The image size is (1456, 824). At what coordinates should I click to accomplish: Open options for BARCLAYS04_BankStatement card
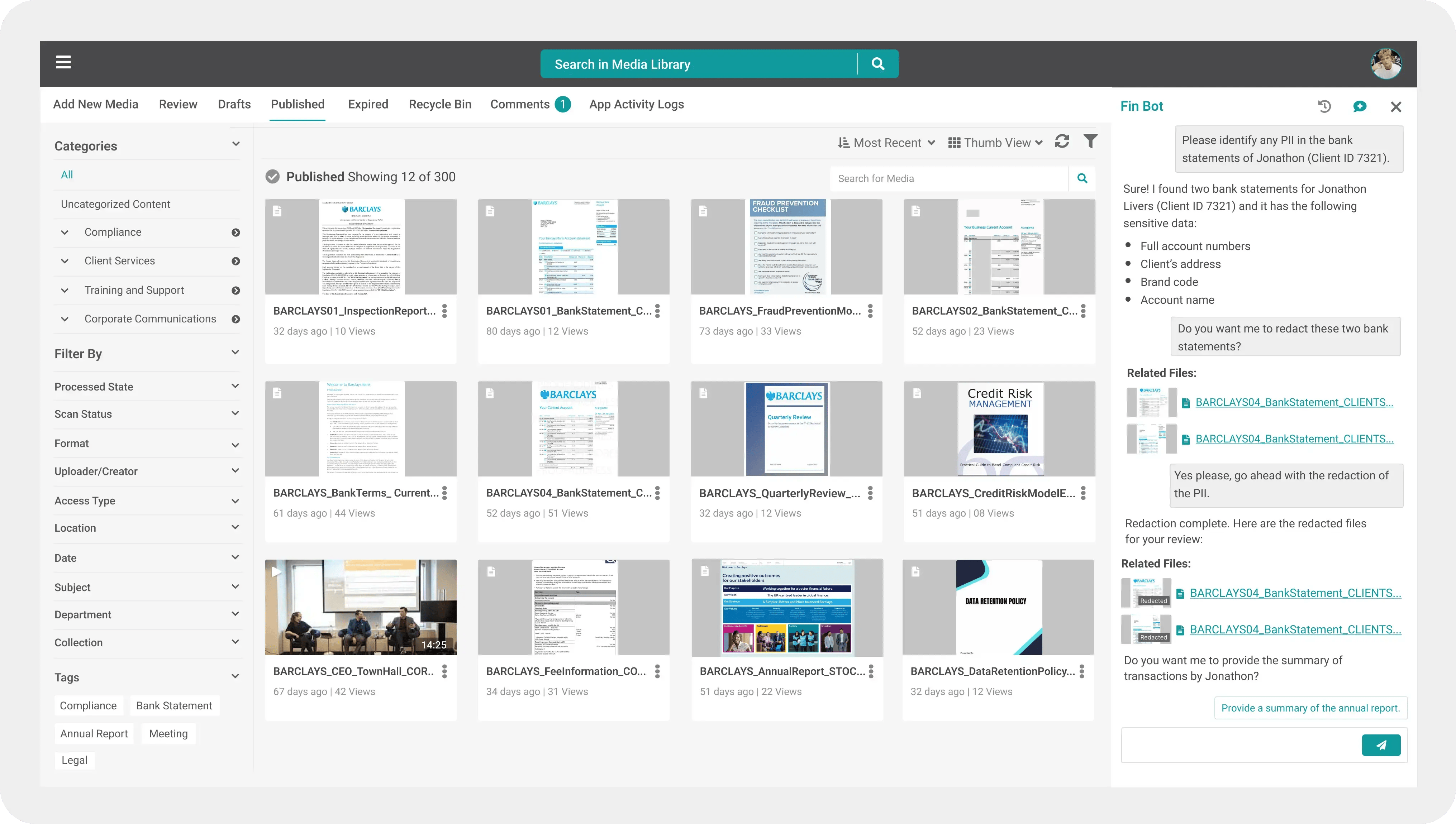click(x=657, y=493)
